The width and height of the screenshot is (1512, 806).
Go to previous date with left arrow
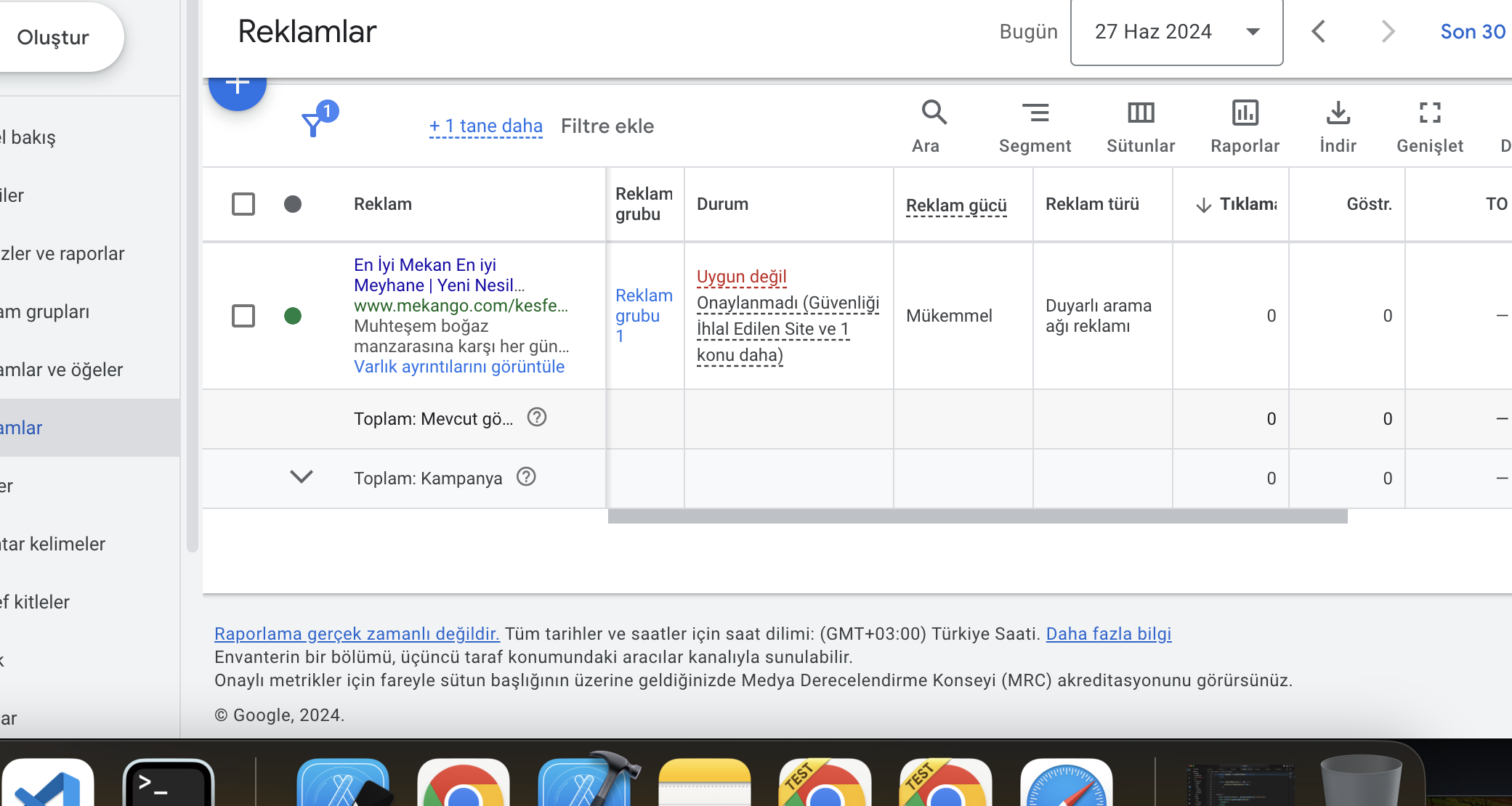(1319, 31)
